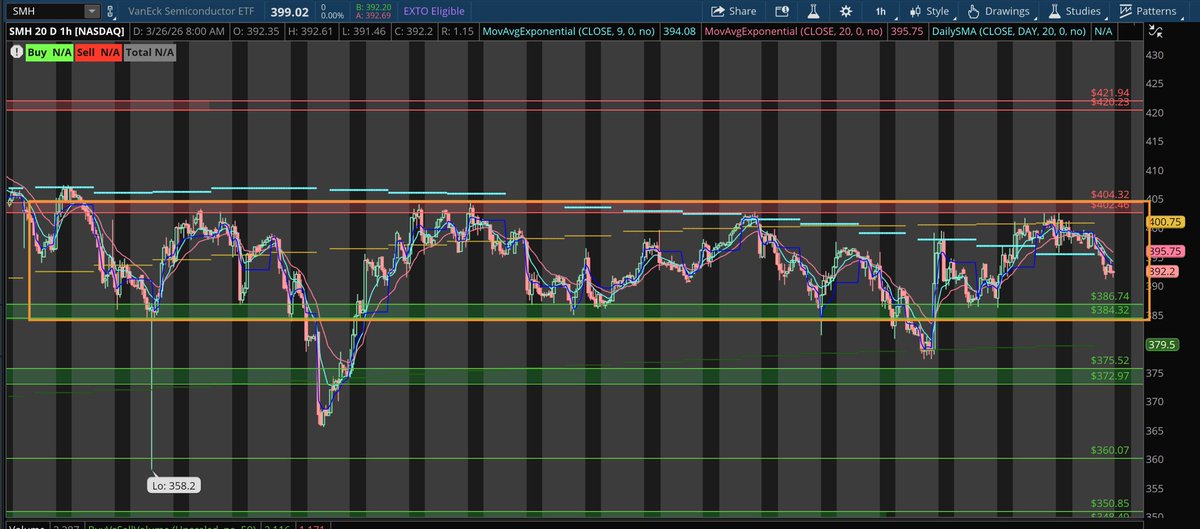The height and width of the screenshot is (529, 1200).
Task: Click the open value O: 392.35
Action: (257, 32)
